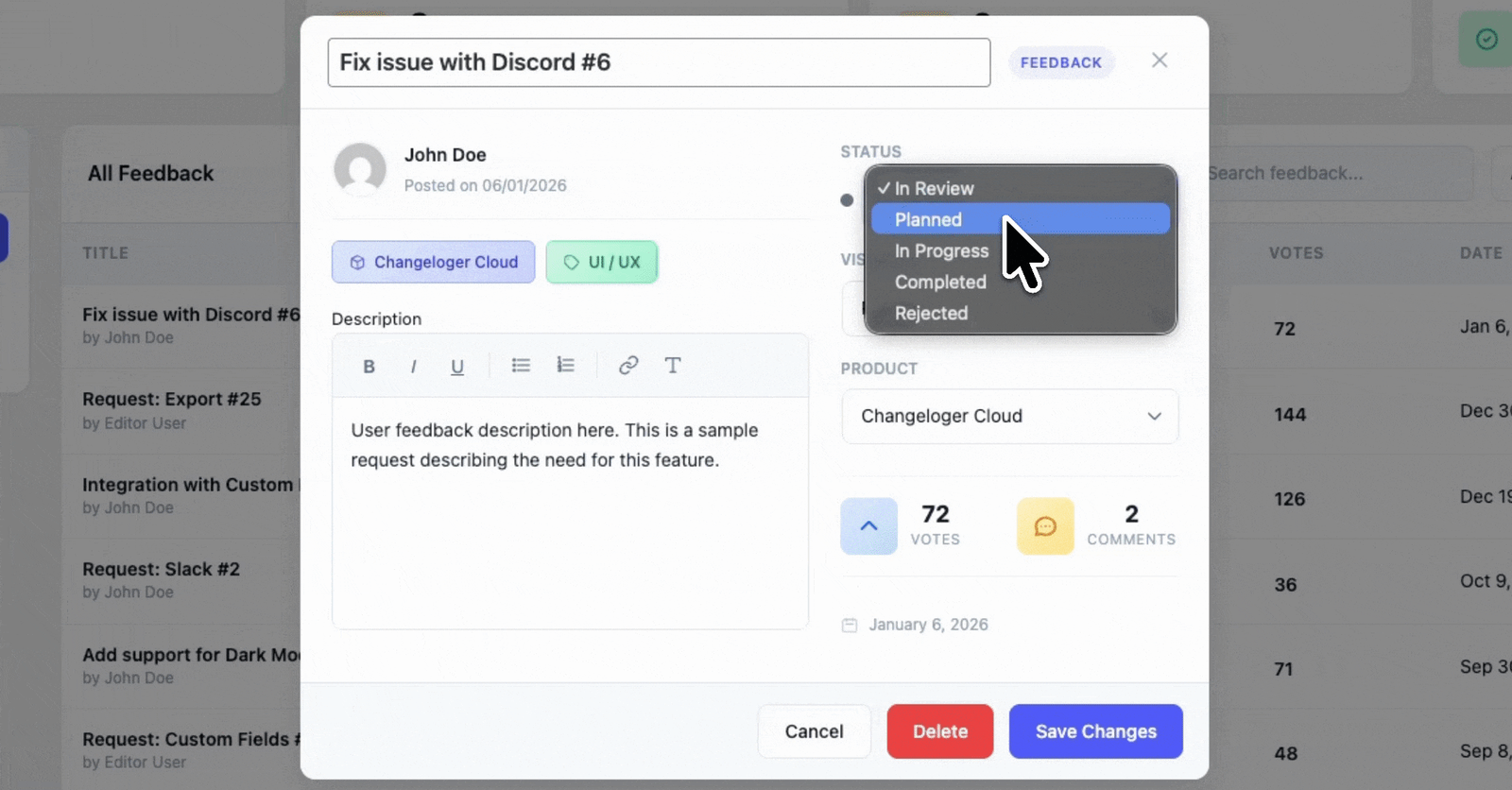Screen dimensions: 1512x790
Task: Select 'Integration with Custom' row
Action: click(181, 495)
